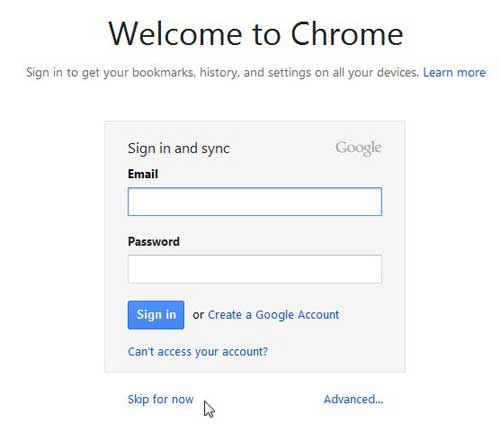Click the gray Google logo

(358, 148)
